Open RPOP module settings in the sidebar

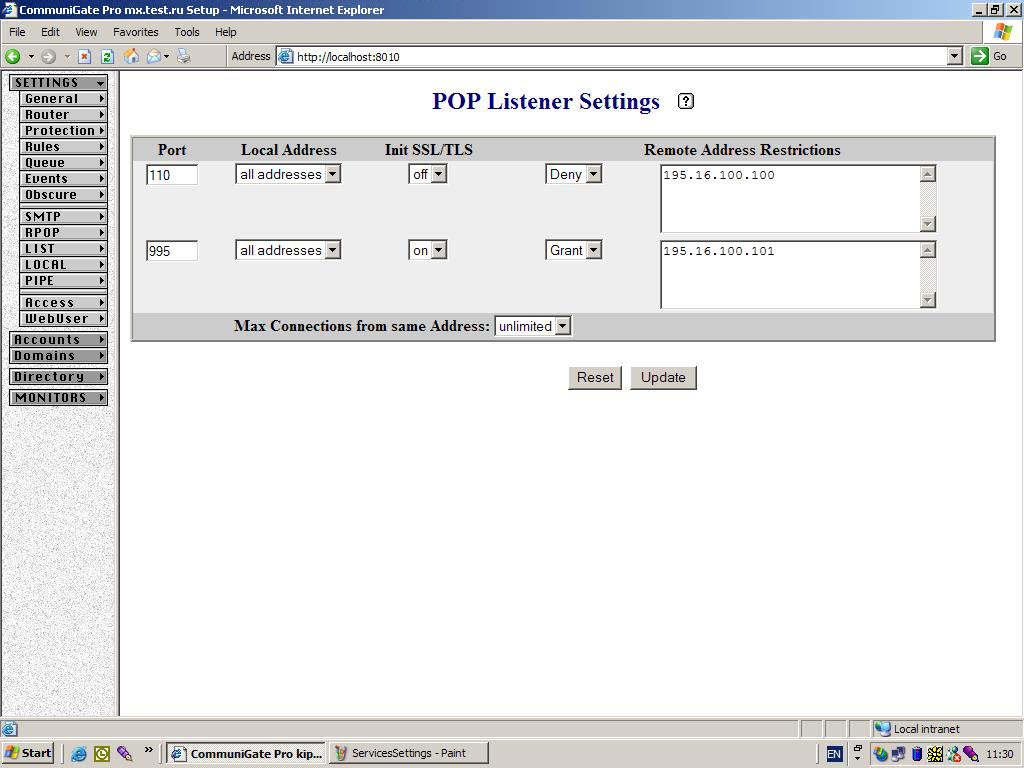(x=63, y=232)
